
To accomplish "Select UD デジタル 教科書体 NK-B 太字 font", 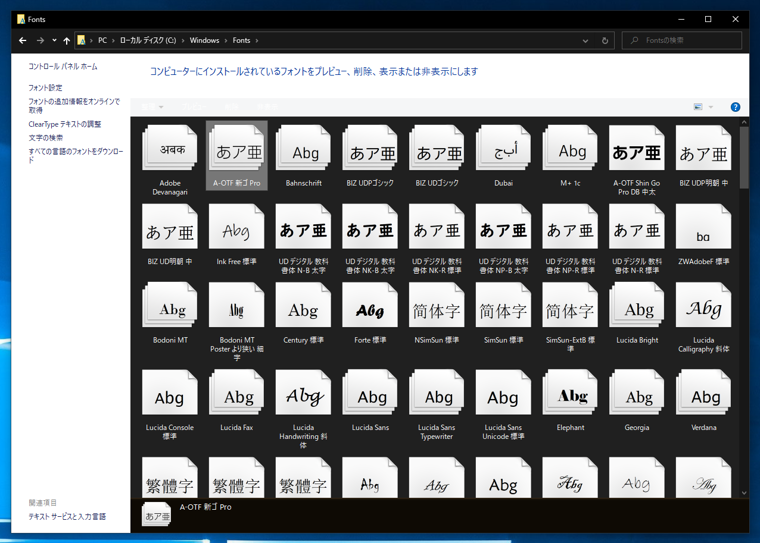I will pos(370,226).
